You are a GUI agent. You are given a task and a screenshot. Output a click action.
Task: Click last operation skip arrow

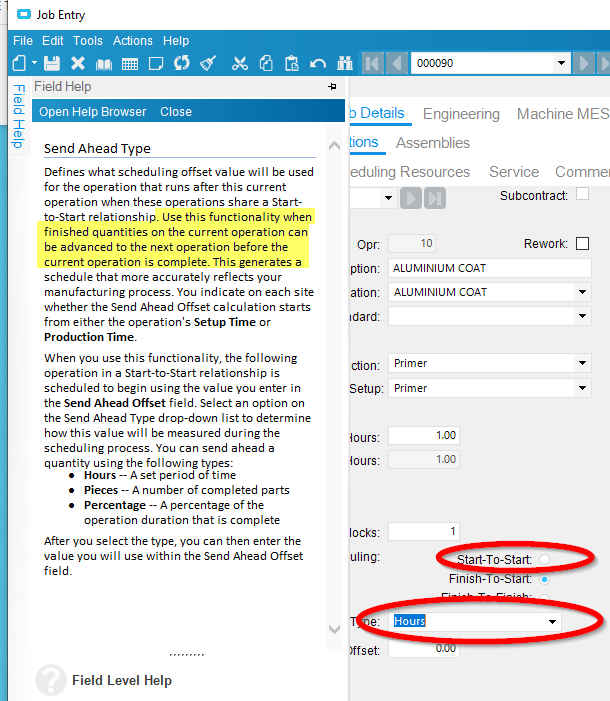click(x=435, y=198)
